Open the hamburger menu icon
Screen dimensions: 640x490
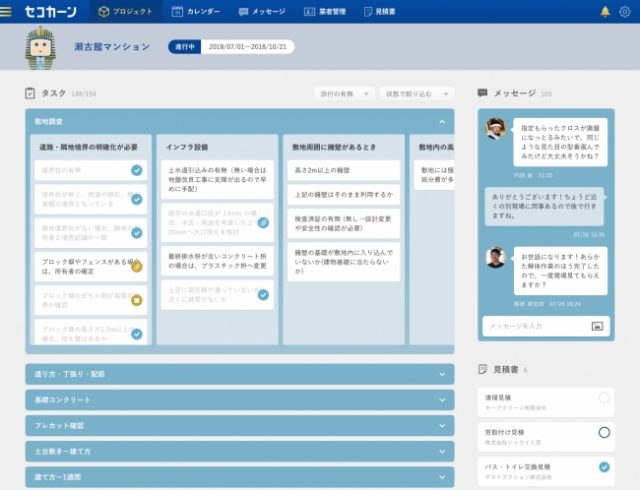pyautogui.click(x=9, y=11)
